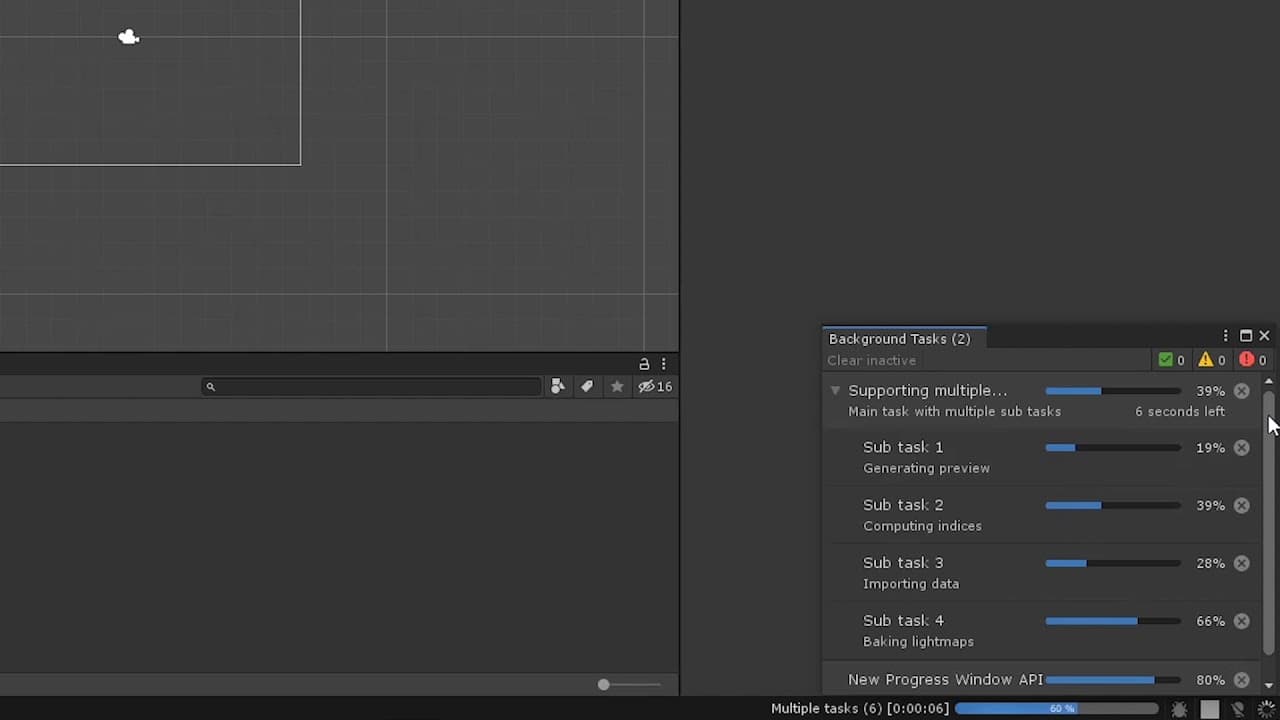This screenshot has height=720, width=1280.
Task: Click the scrollbar down arrow in Background Tasks
Action: pyautogui.click(x=1269, y=685)
